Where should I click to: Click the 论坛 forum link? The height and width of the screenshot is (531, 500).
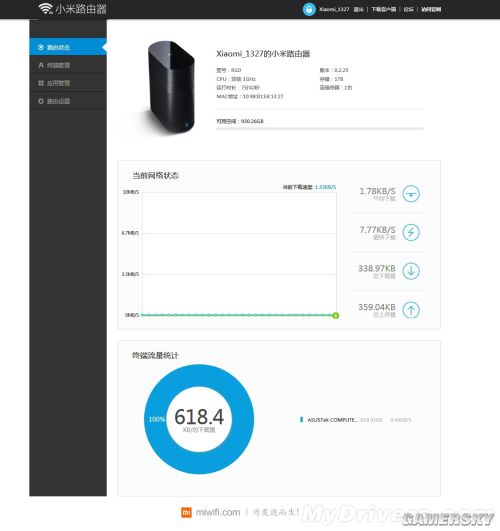click(409, 9)
